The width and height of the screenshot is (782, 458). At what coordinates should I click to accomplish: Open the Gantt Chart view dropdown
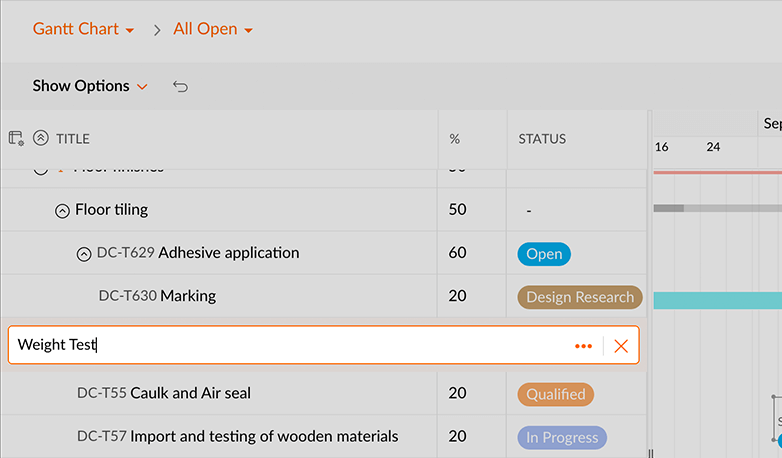(x=83, y=29)
